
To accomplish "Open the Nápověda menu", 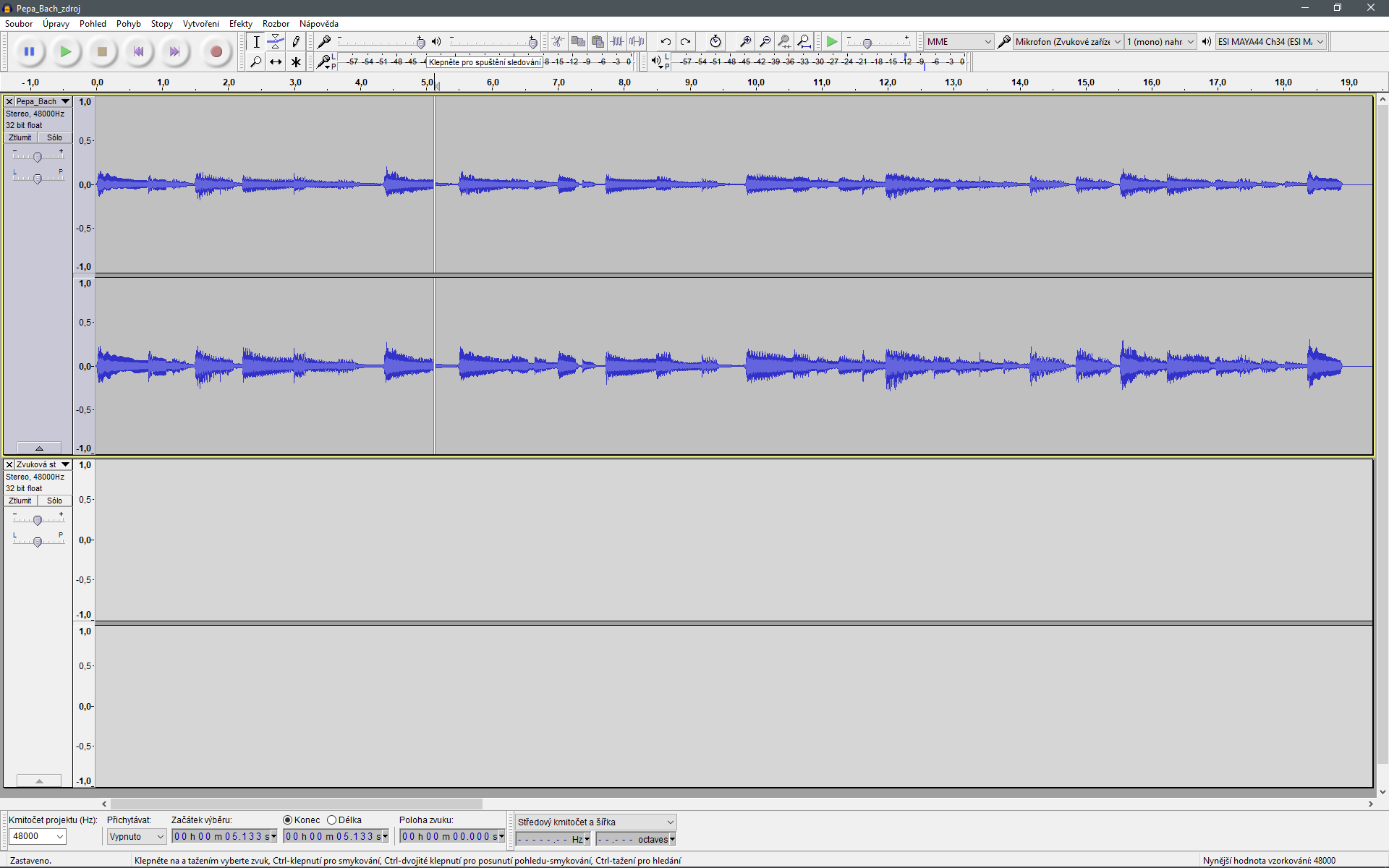I will (319, 24).
